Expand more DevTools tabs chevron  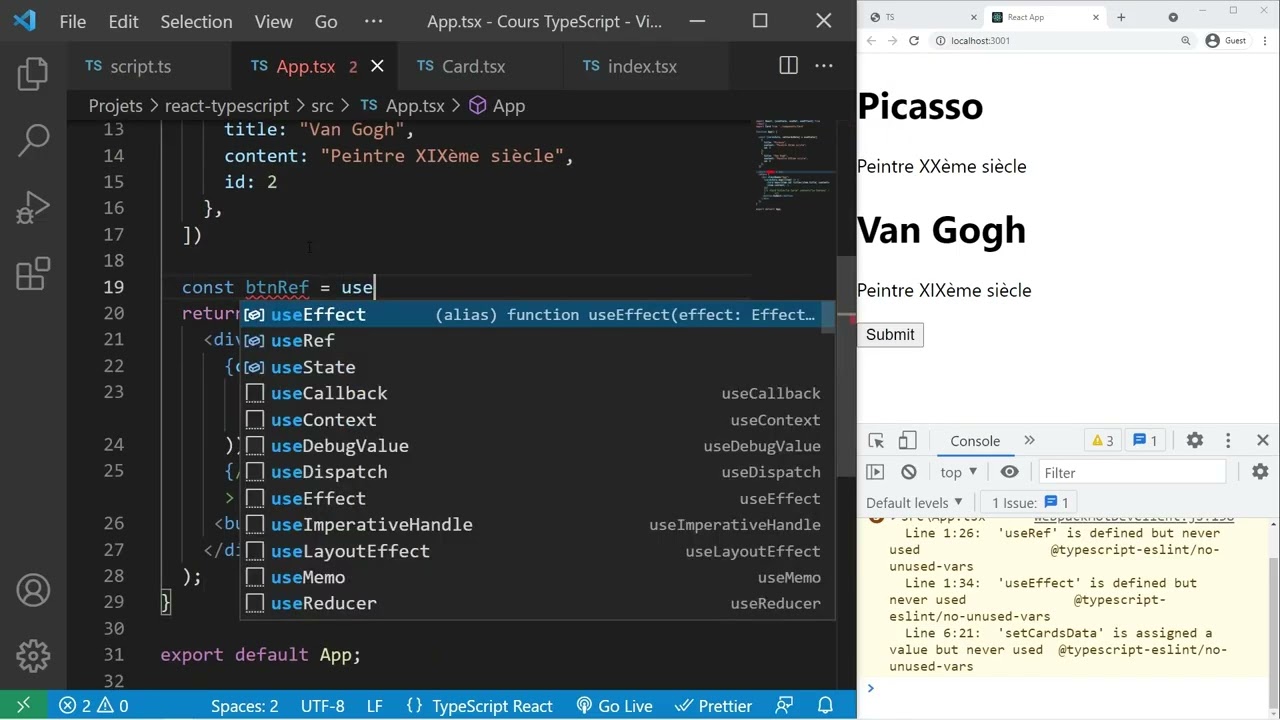click(x=1029, y=441)
